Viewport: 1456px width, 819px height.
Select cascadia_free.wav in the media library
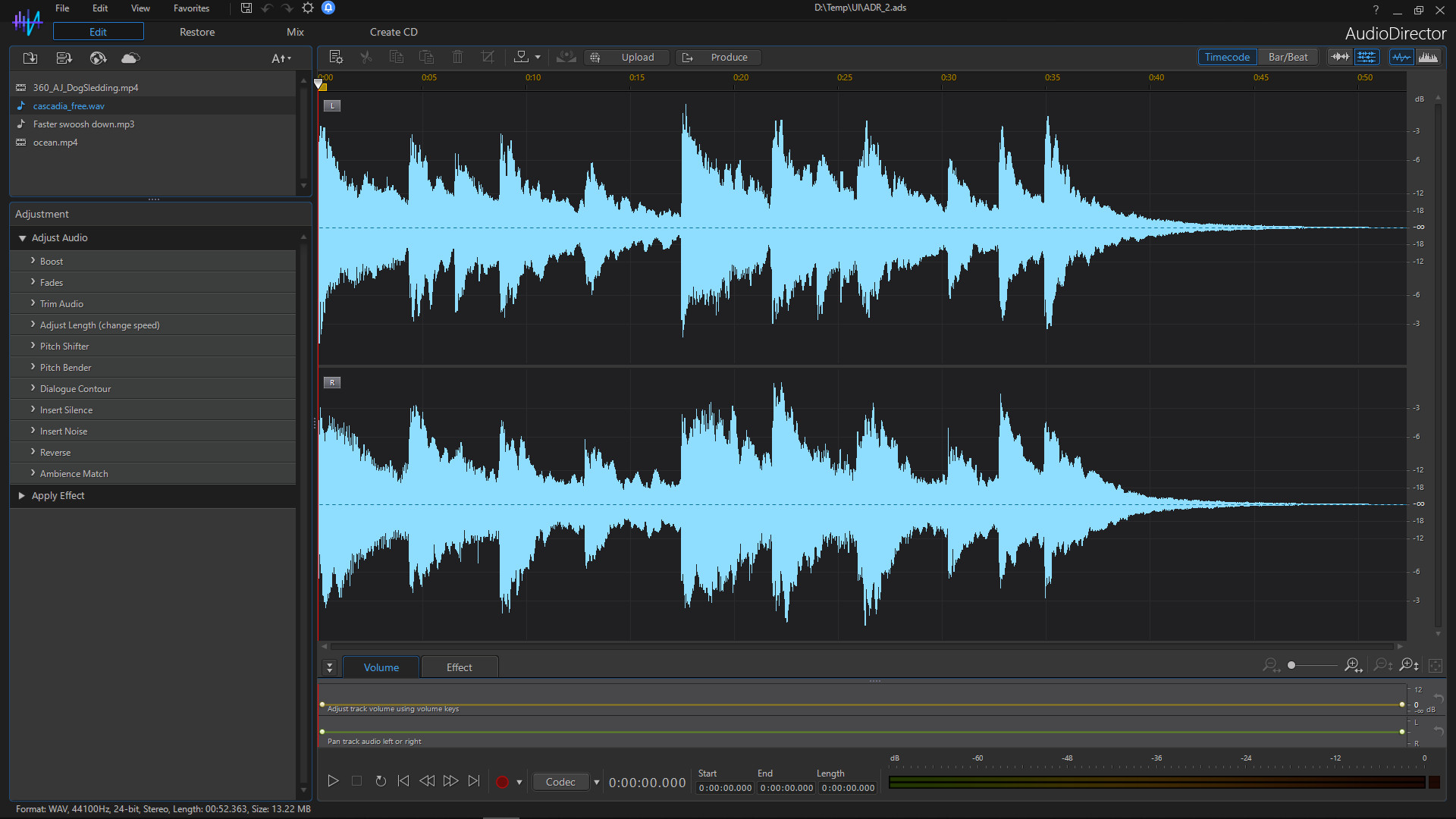coord(68,105)
